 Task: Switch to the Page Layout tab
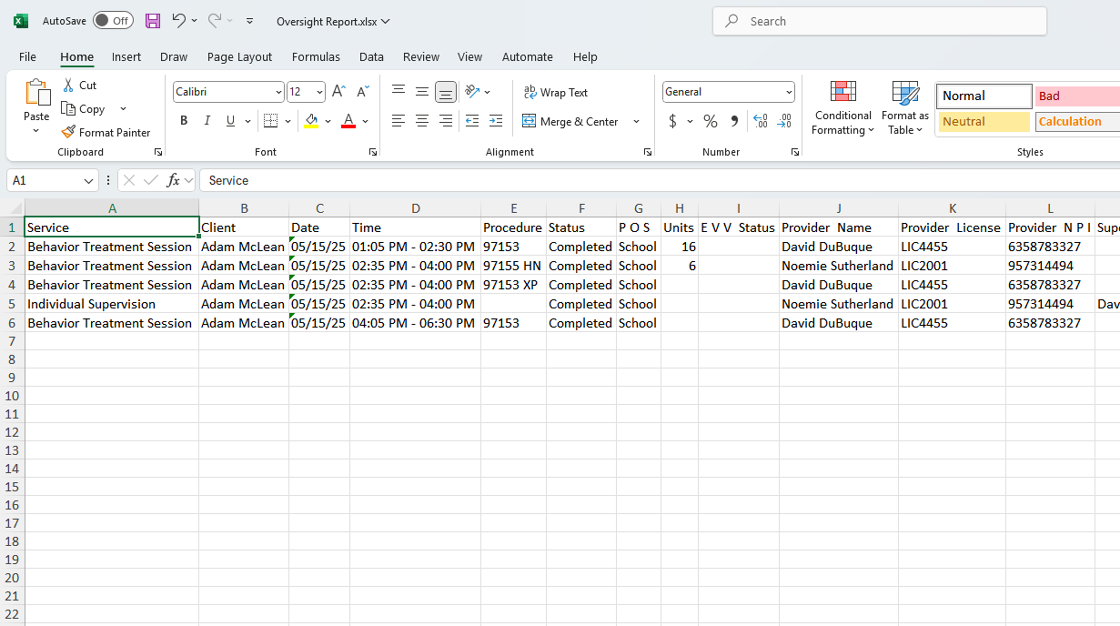tap(239, 57)
